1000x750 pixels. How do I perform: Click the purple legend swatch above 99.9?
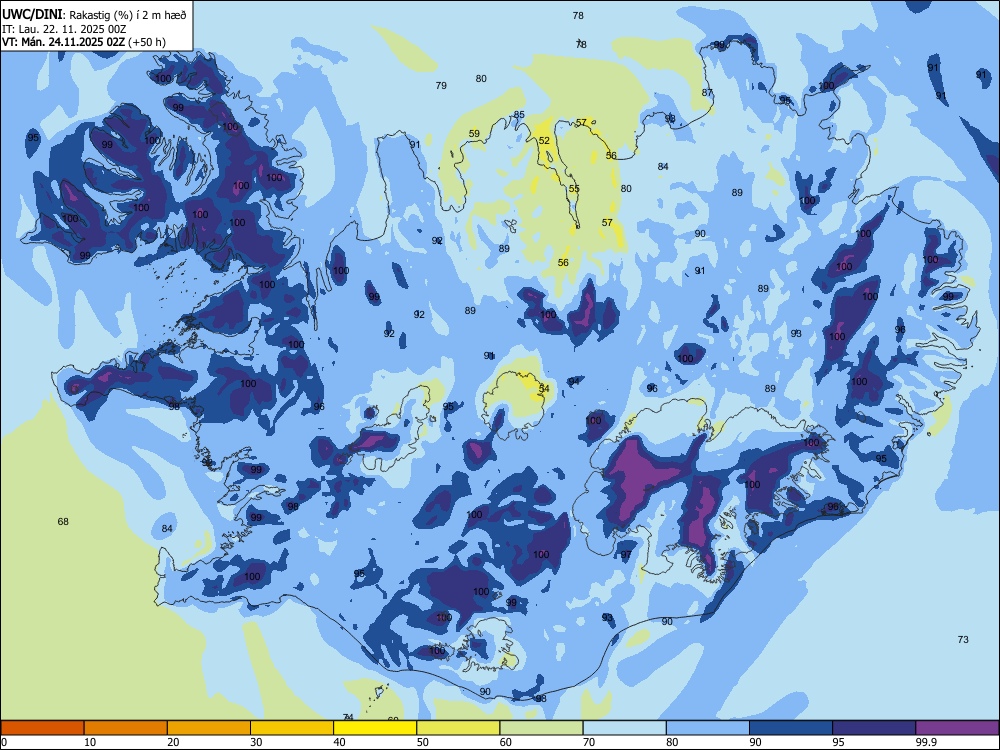point(957,728)
